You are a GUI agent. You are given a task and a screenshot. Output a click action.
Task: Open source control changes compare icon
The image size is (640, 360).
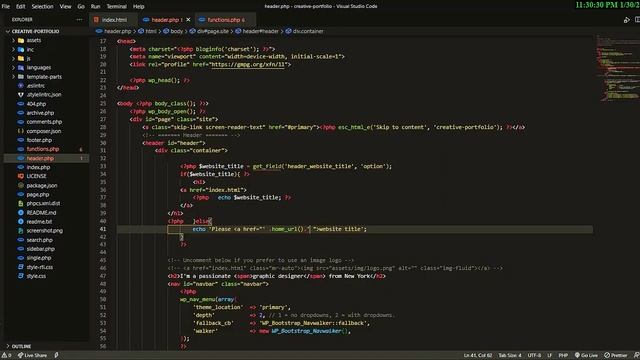[627, 20]
